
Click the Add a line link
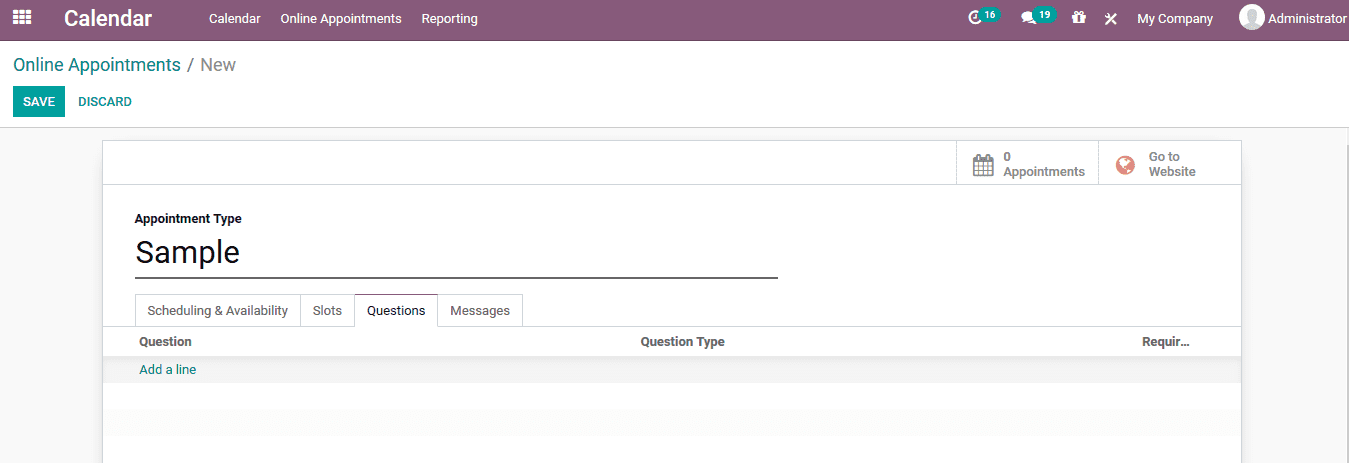pyautogui.click(x=168, y=369)
